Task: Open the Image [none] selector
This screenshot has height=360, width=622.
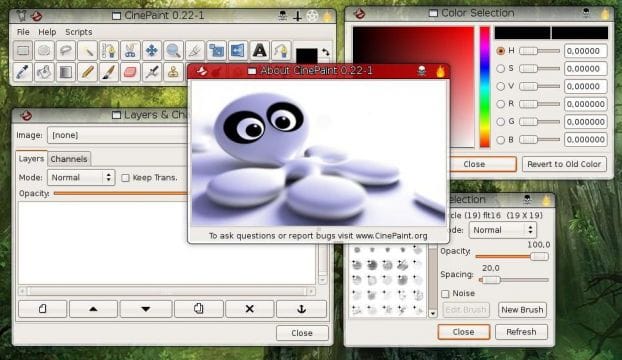Action: click(x=117, y=135)
